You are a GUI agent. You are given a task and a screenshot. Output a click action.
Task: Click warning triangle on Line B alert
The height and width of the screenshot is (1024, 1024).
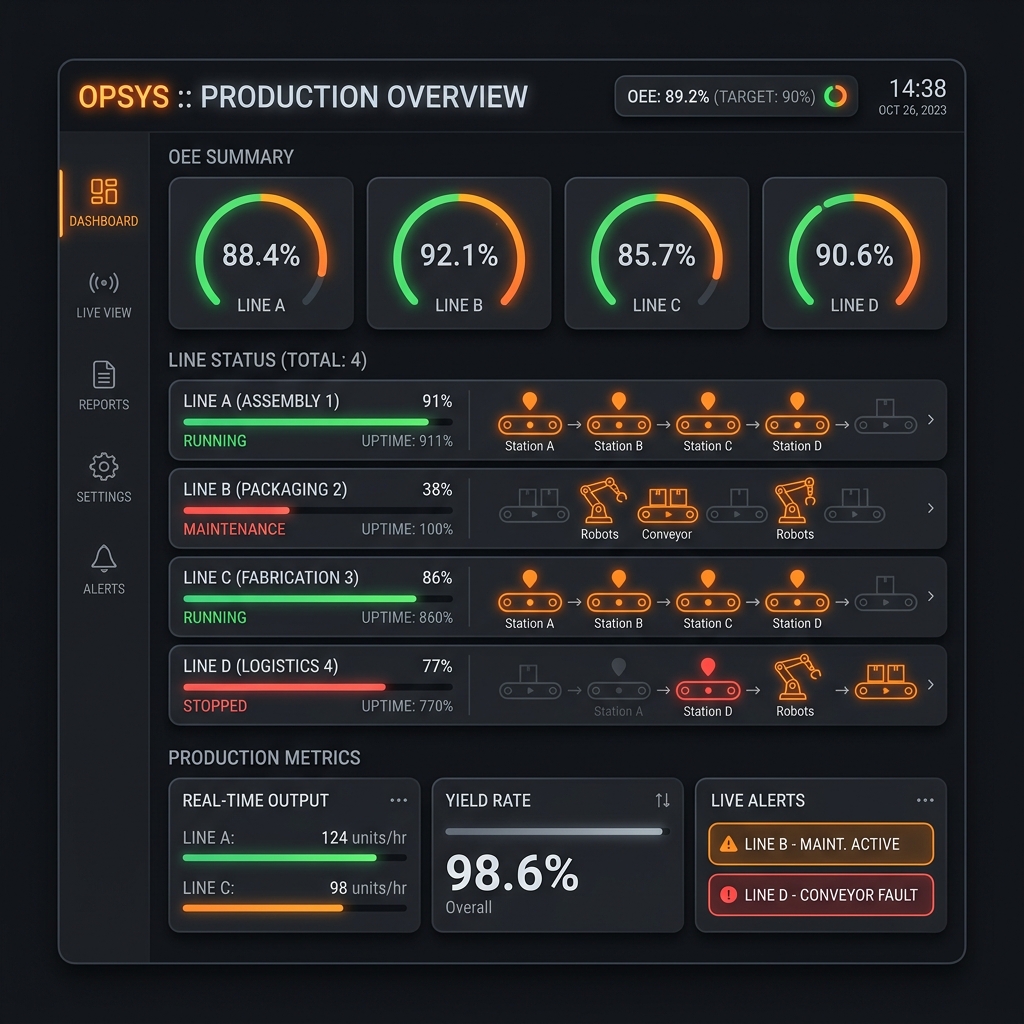[x=728, y=844]
